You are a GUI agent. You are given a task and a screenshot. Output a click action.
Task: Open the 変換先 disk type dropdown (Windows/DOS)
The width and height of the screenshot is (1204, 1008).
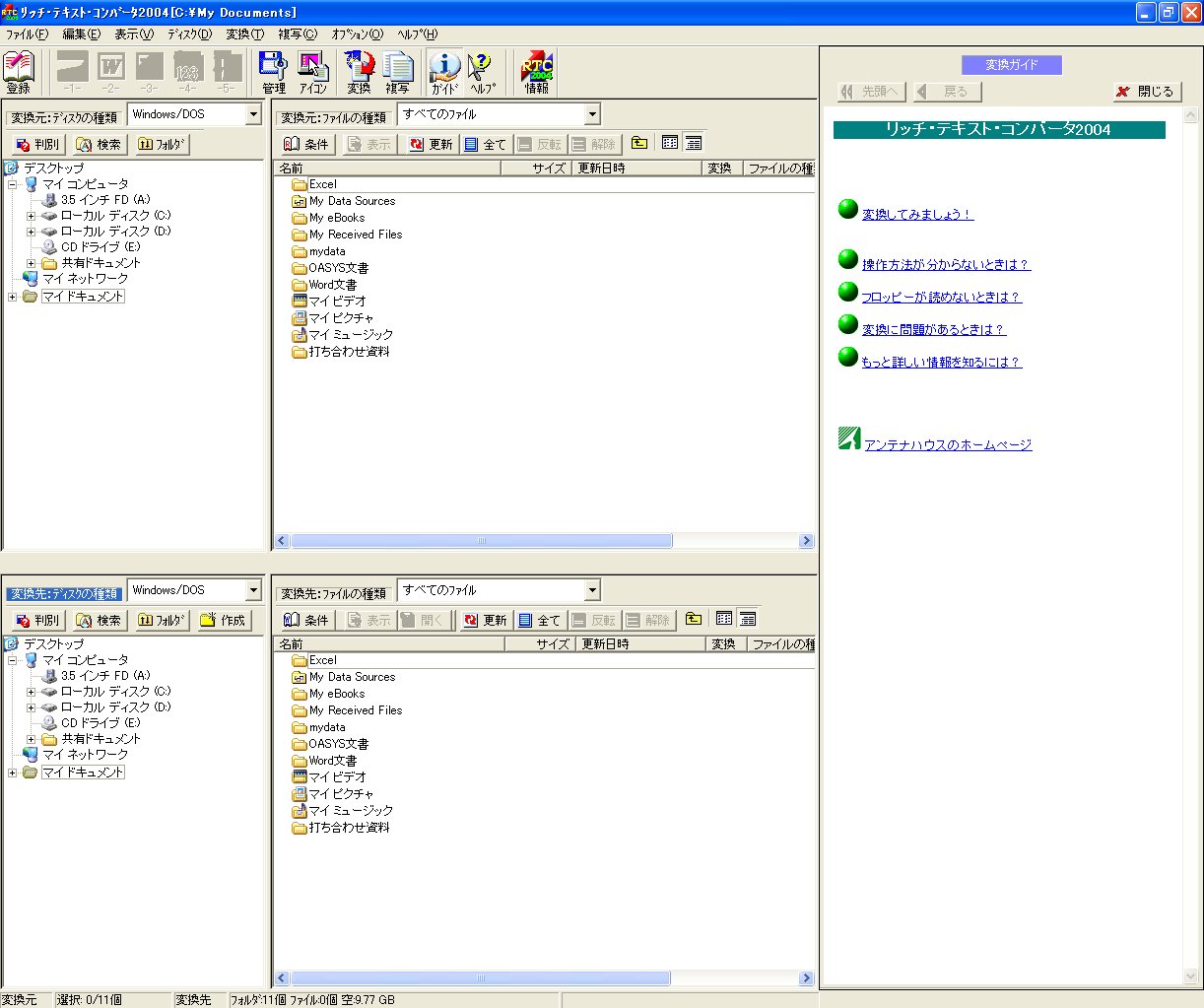pyautogui.click(x=253, y=591)
